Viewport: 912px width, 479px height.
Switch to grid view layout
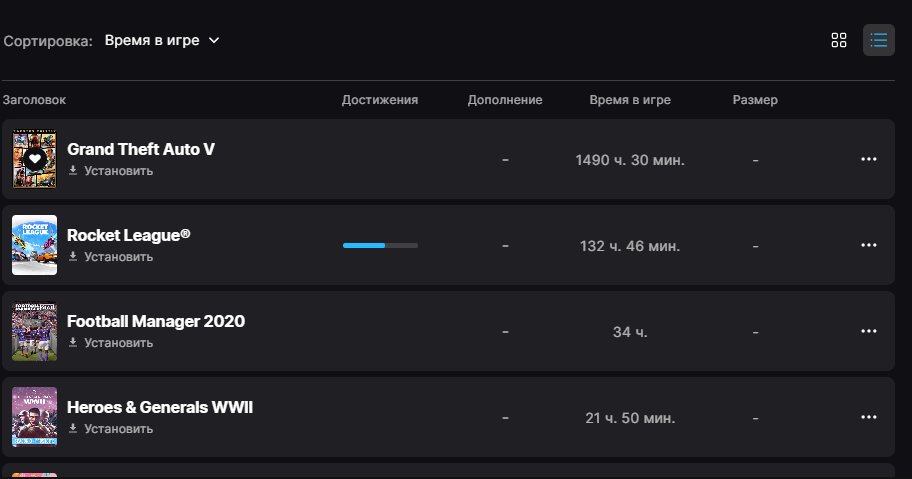(839, 40)
